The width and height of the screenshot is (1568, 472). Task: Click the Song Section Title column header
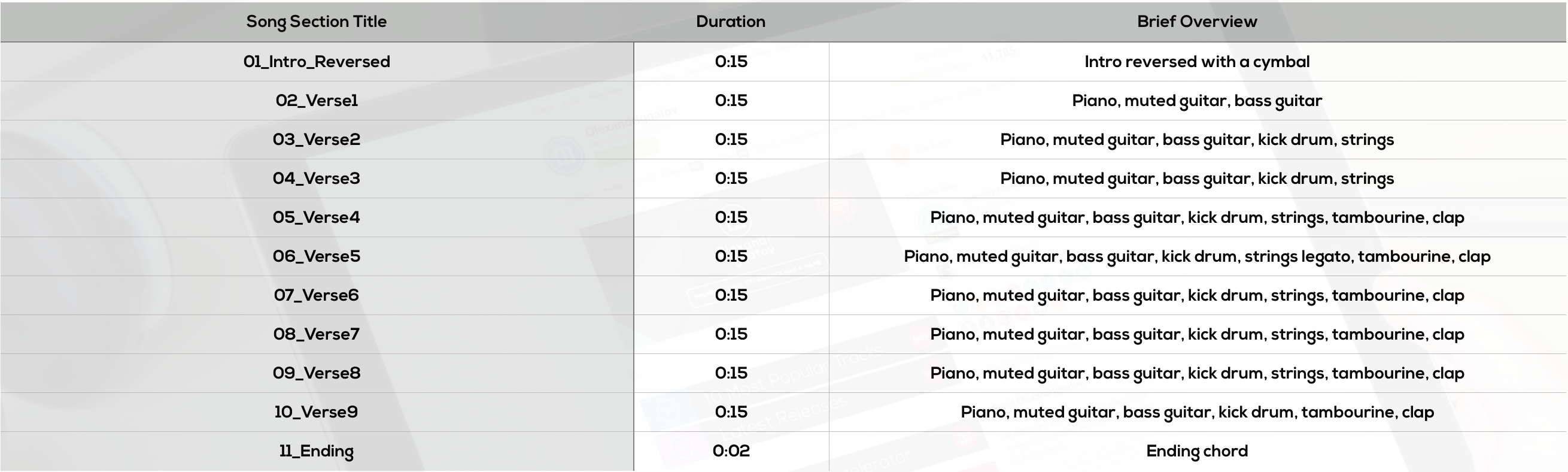point(316,22)
